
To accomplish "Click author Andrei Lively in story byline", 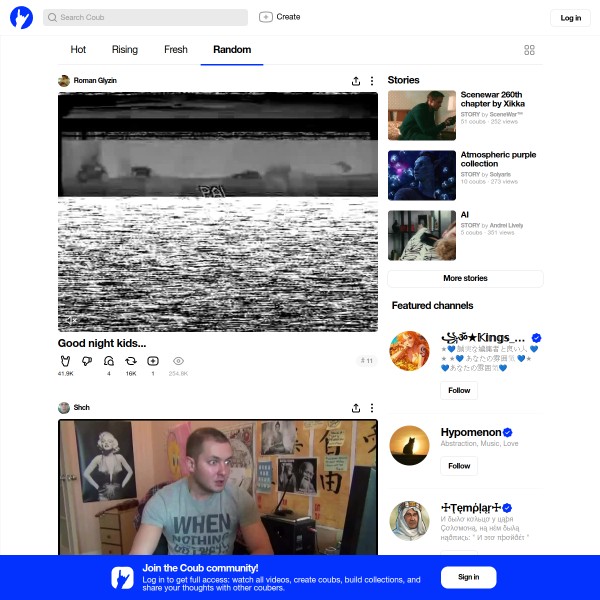I will tap(506, 225).
